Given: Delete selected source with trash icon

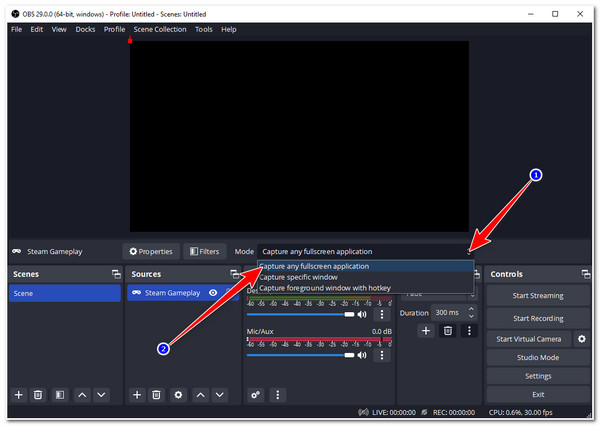Looking at the screenshot, I should click(156, 395).
